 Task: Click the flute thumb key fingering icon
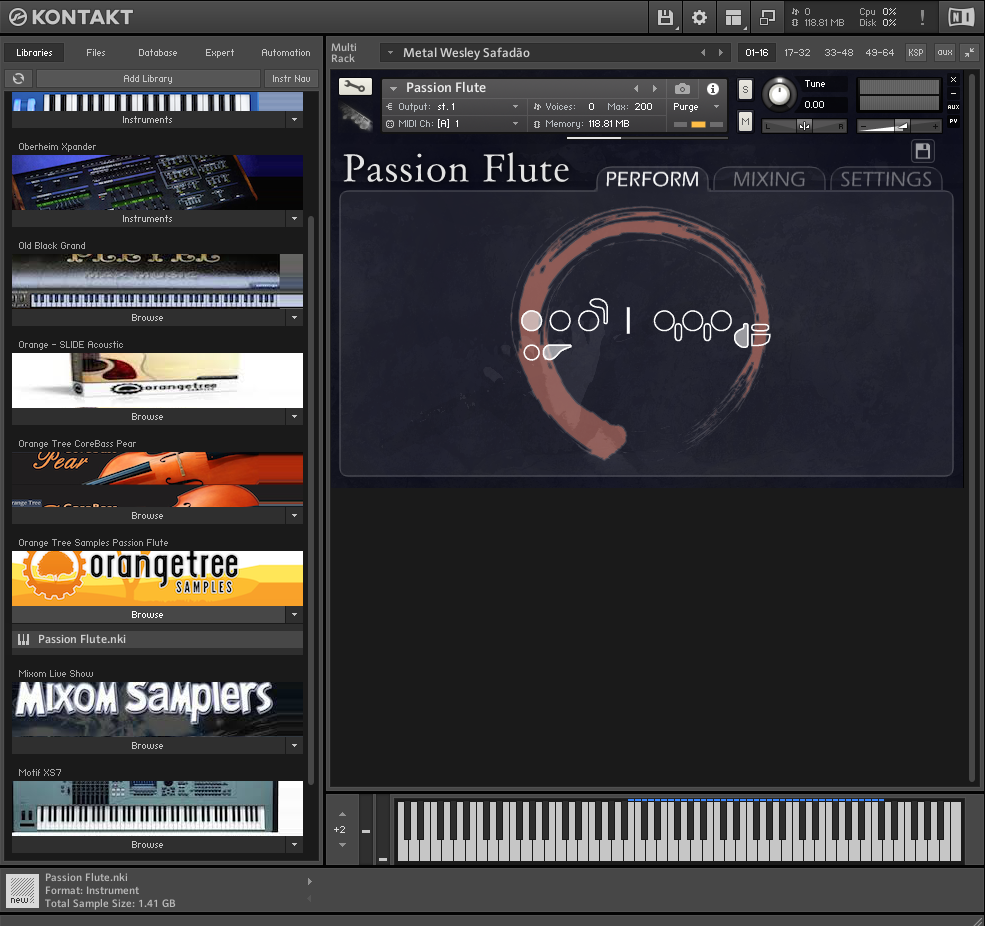556,351
